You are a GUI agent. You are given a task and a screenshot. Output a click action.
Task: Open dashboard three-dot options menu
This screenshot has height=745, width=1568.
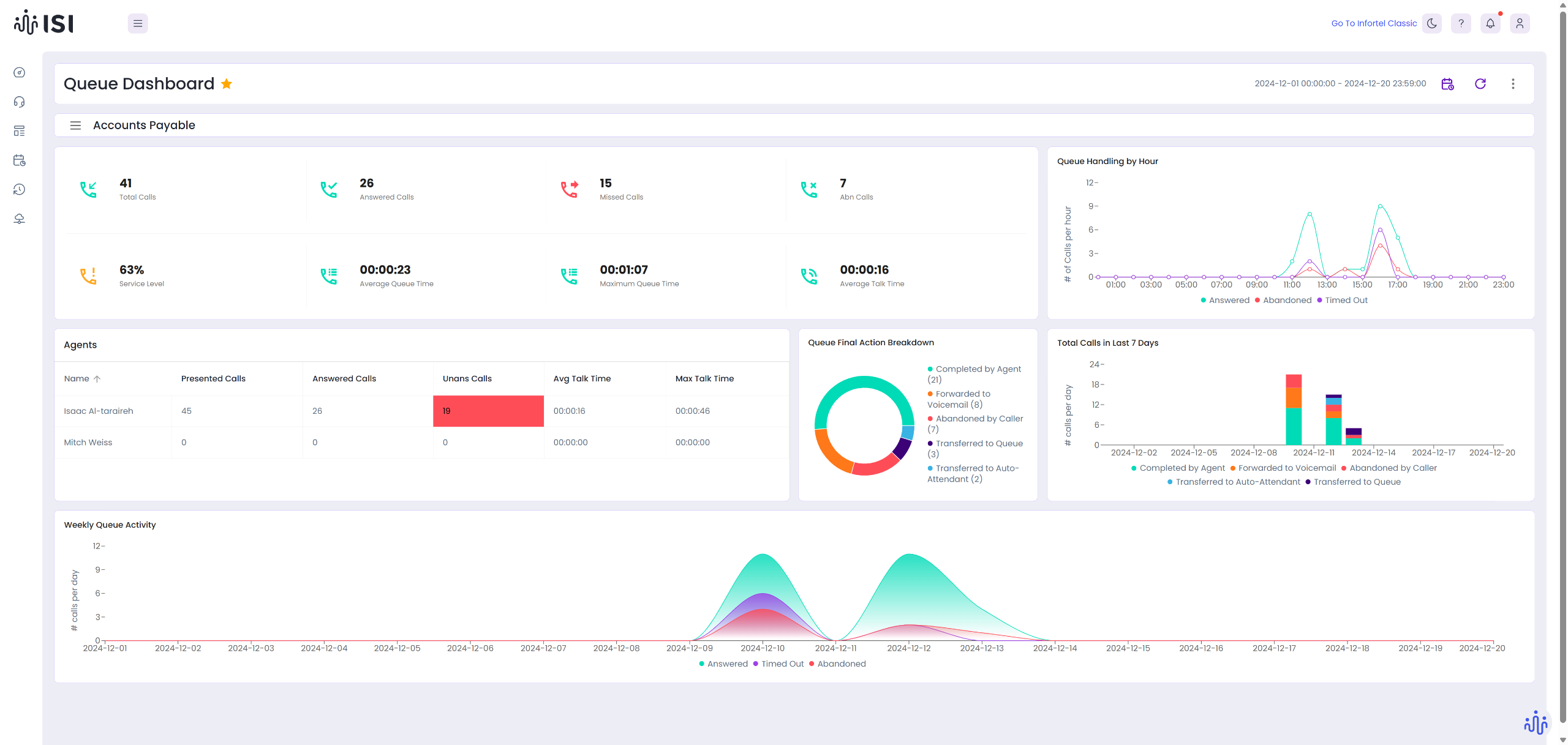(x=1513, y=84)
